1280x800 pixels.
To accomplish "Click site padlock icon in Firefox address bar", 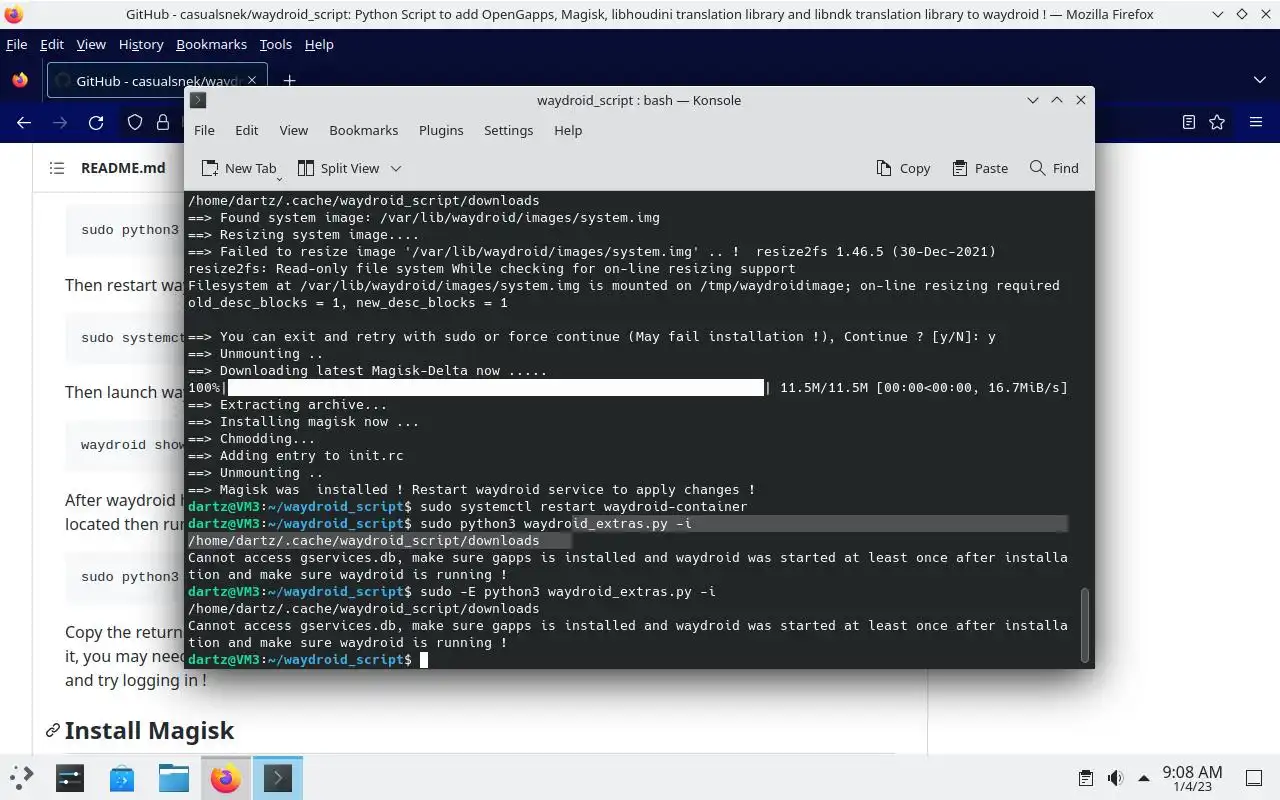I will pyautogui.click(x=163, y=122).
